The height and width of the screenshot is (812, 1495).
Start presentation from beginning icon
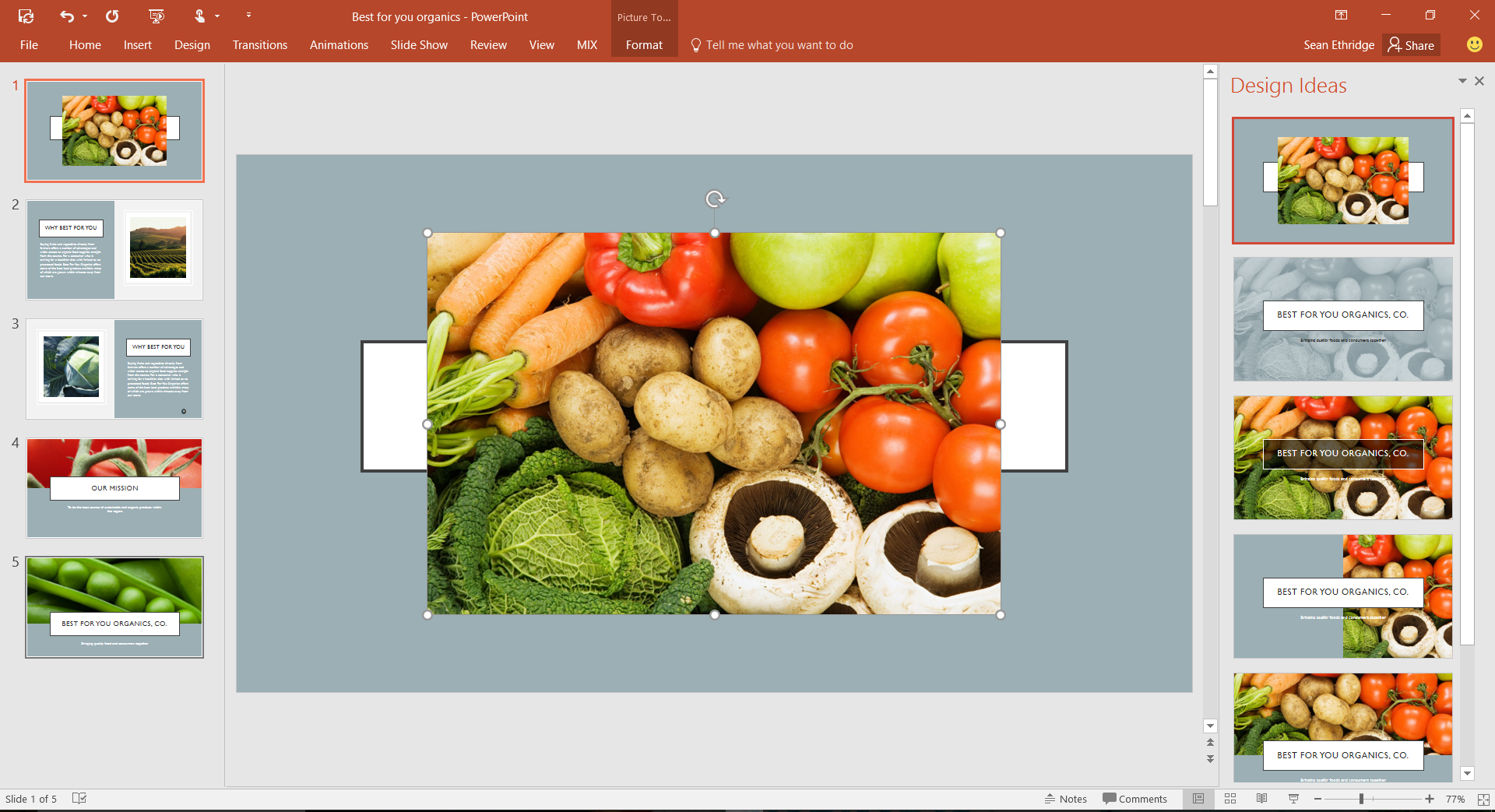coord(157,16)
